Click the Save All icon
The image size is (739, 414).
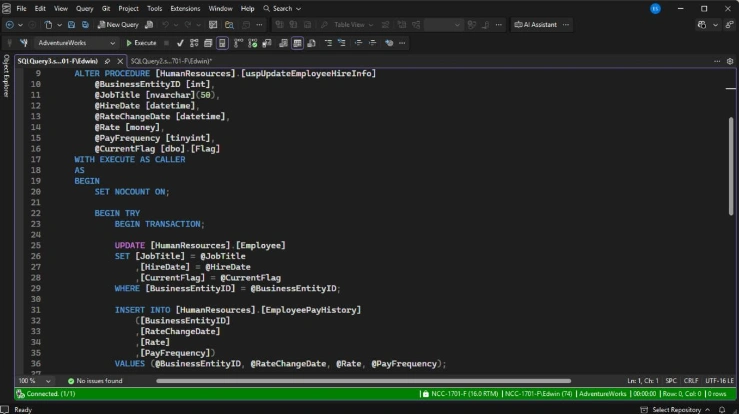click(x=85, y=25)
